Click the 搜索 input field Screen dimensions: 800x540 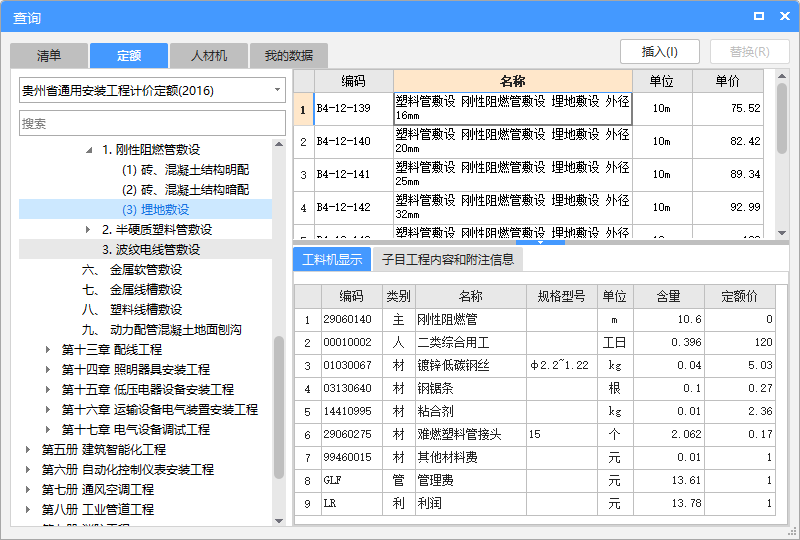[152, 124]
